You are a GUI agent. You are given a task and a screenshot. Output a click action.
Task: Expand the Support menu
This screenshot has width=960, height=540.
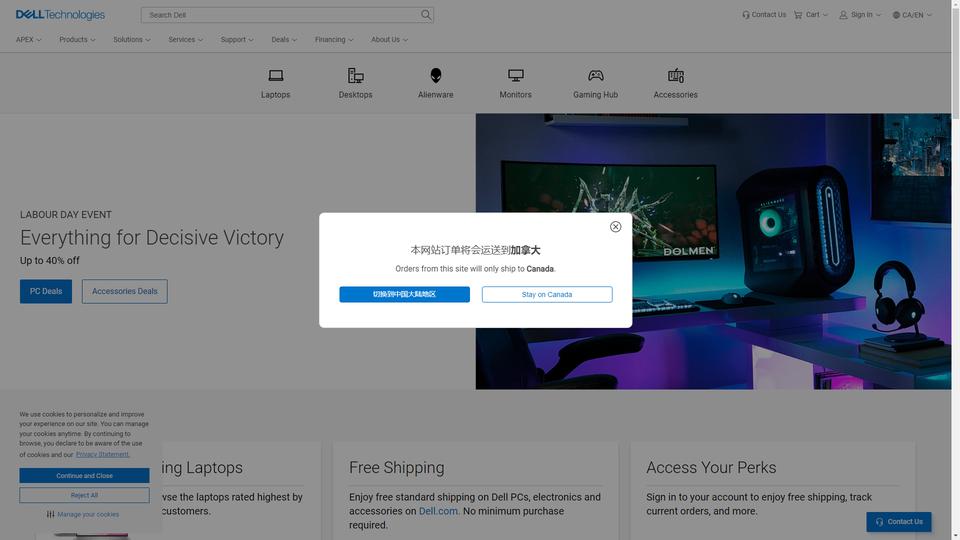(237, 39)
